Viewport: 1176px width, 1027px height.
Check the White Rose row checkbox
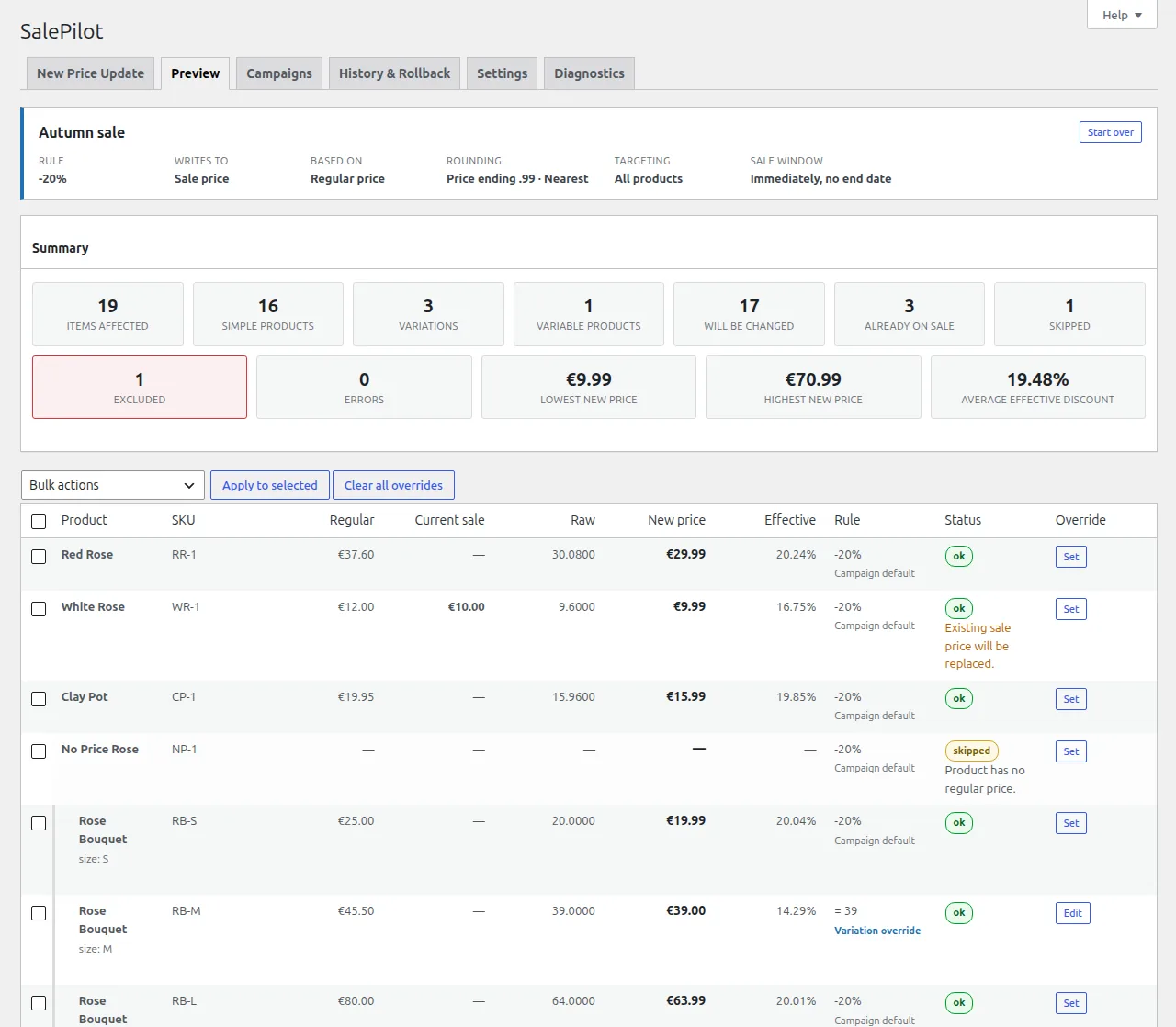[39, 609]
